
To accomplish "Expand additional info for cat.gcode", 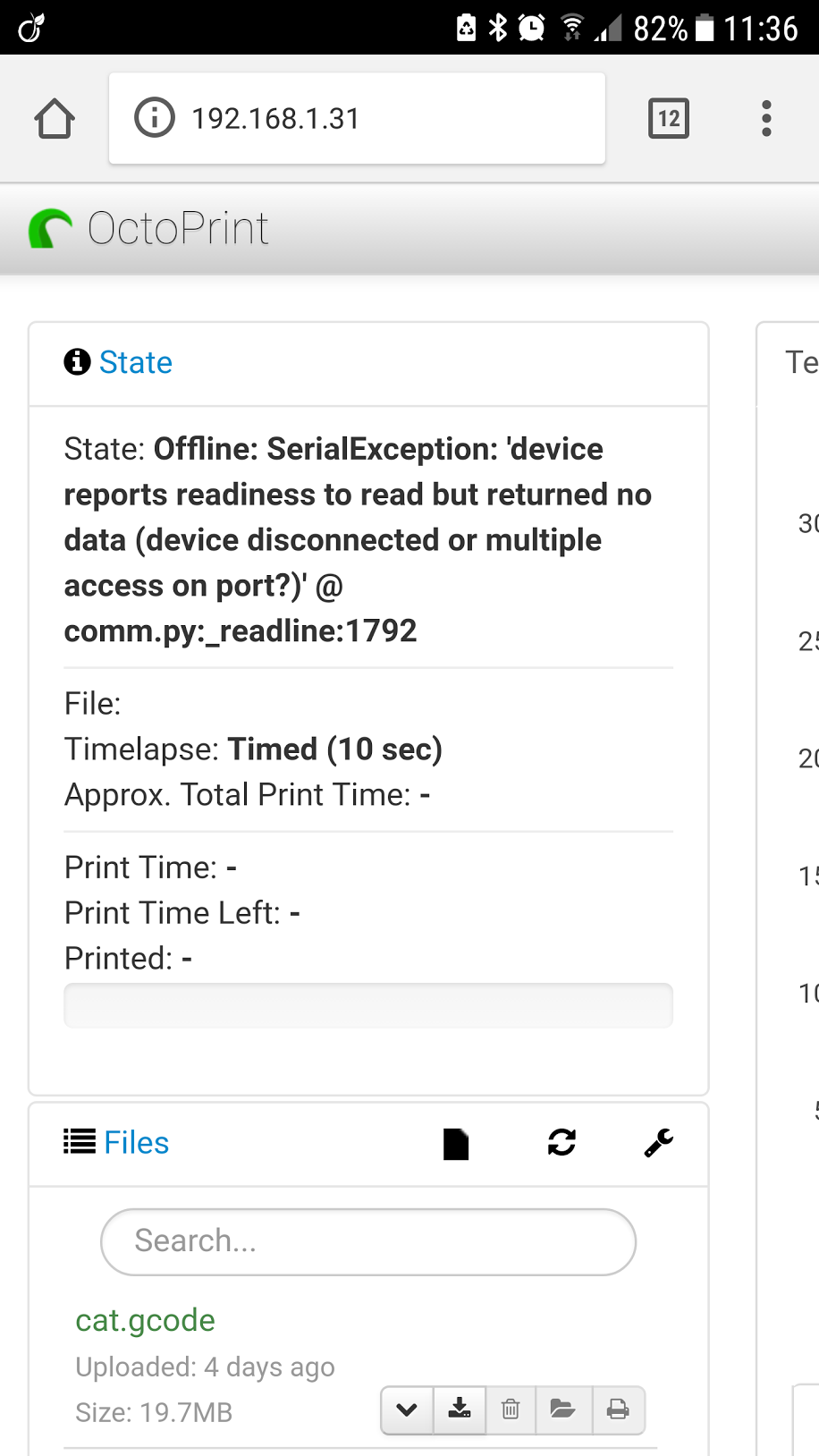I will tap(407, 1410).
